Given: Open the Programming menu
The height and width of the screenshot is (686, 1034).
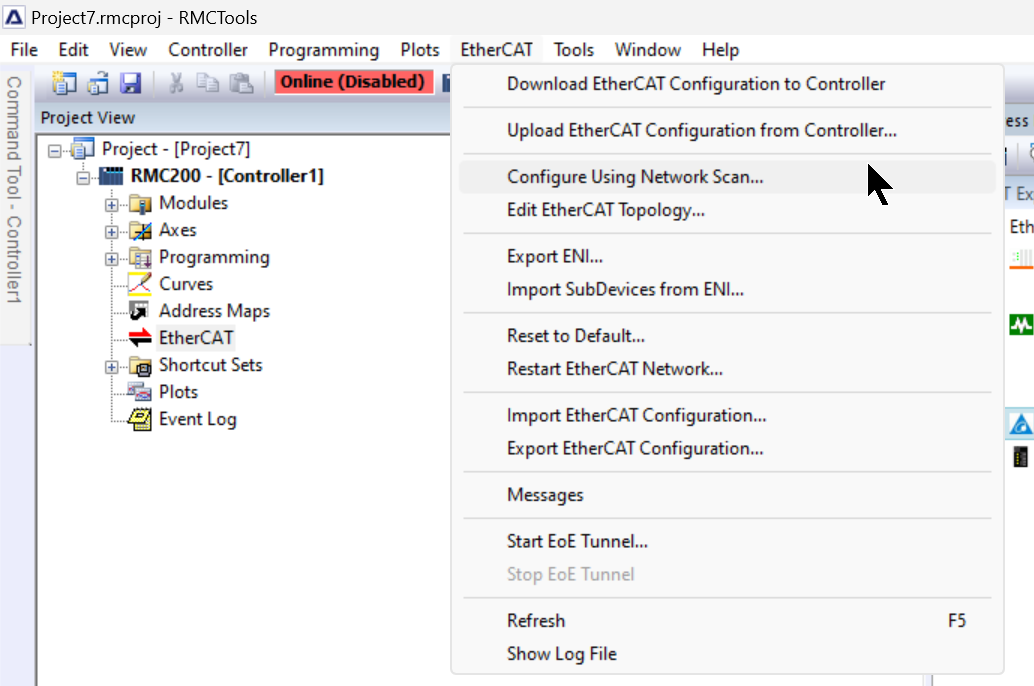Looking at the screenshot, I should [324, 50].
